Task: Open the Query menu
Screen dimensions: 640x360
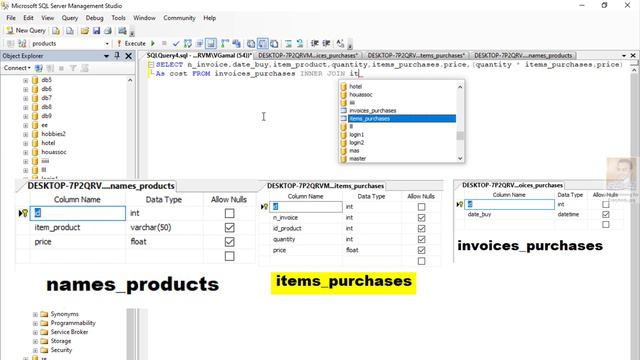Action: (70, 18)
